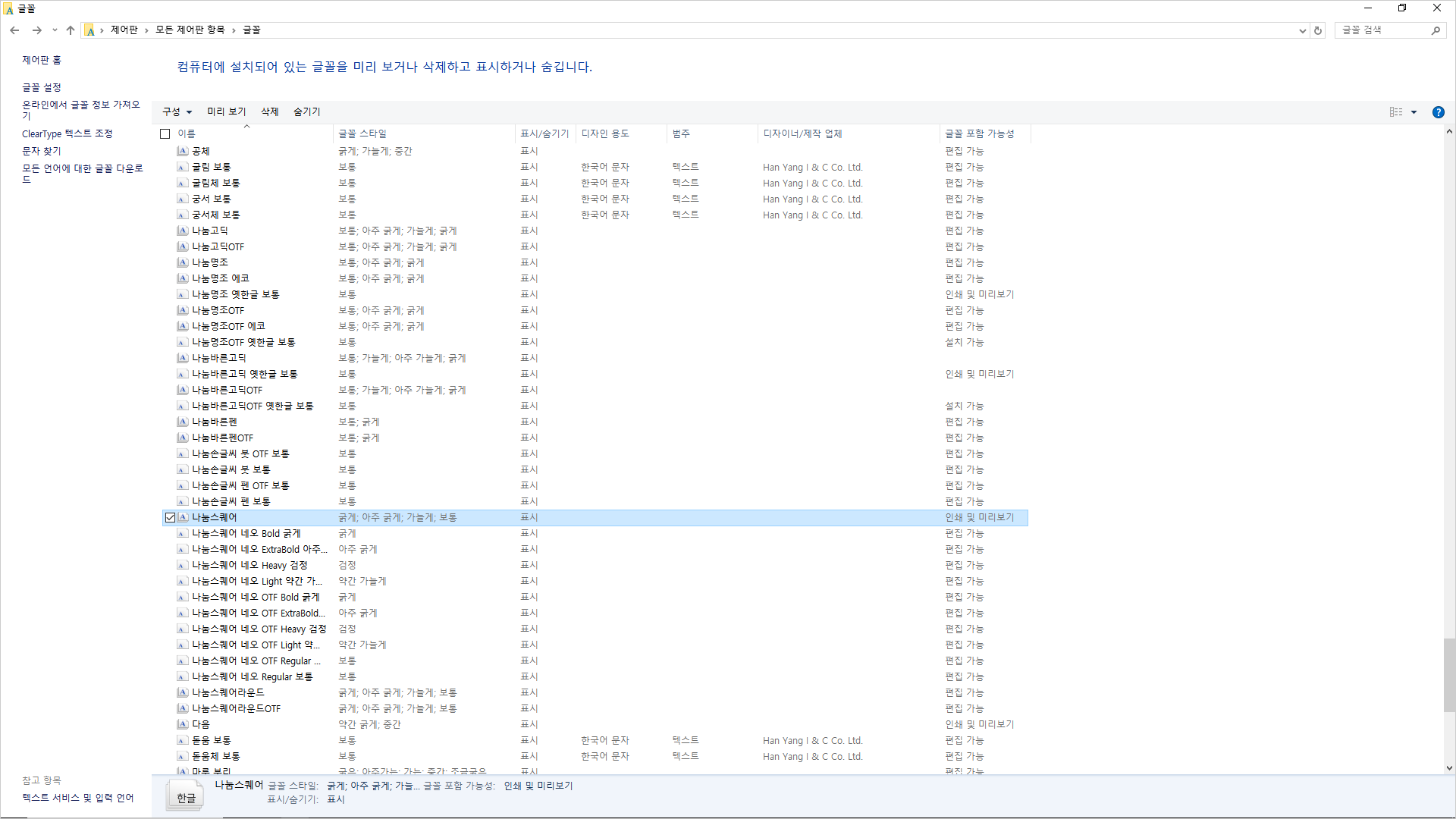Click the 글꼴 검색 search field
The image size is (1456, 819).
tap(1380, 30)
